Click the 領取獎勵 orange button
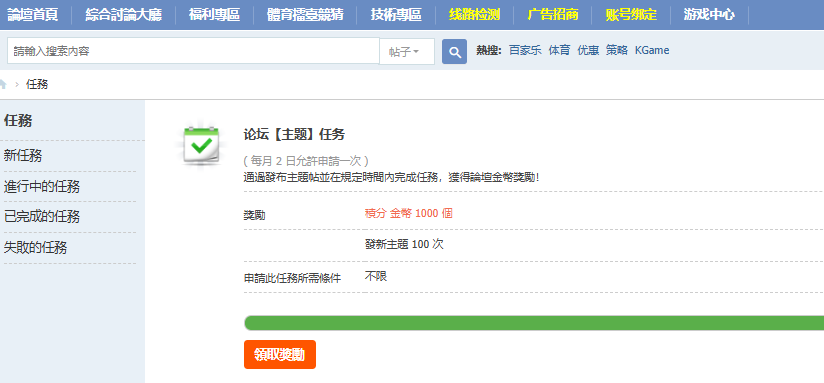This screenshot has width=824, height=383. pos(280,355)
